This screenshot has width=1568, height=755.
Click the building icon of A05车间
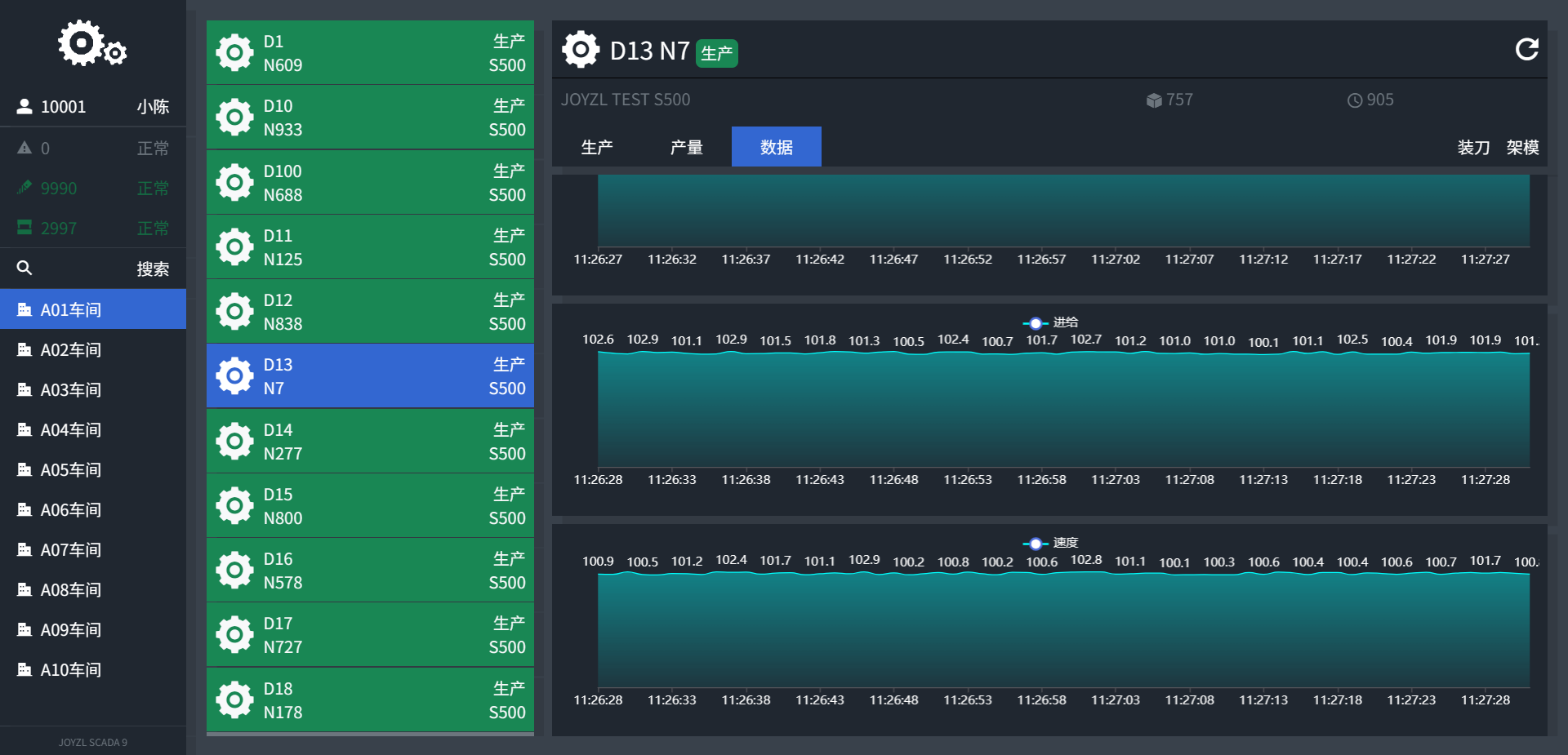click(x=24, y=469)
